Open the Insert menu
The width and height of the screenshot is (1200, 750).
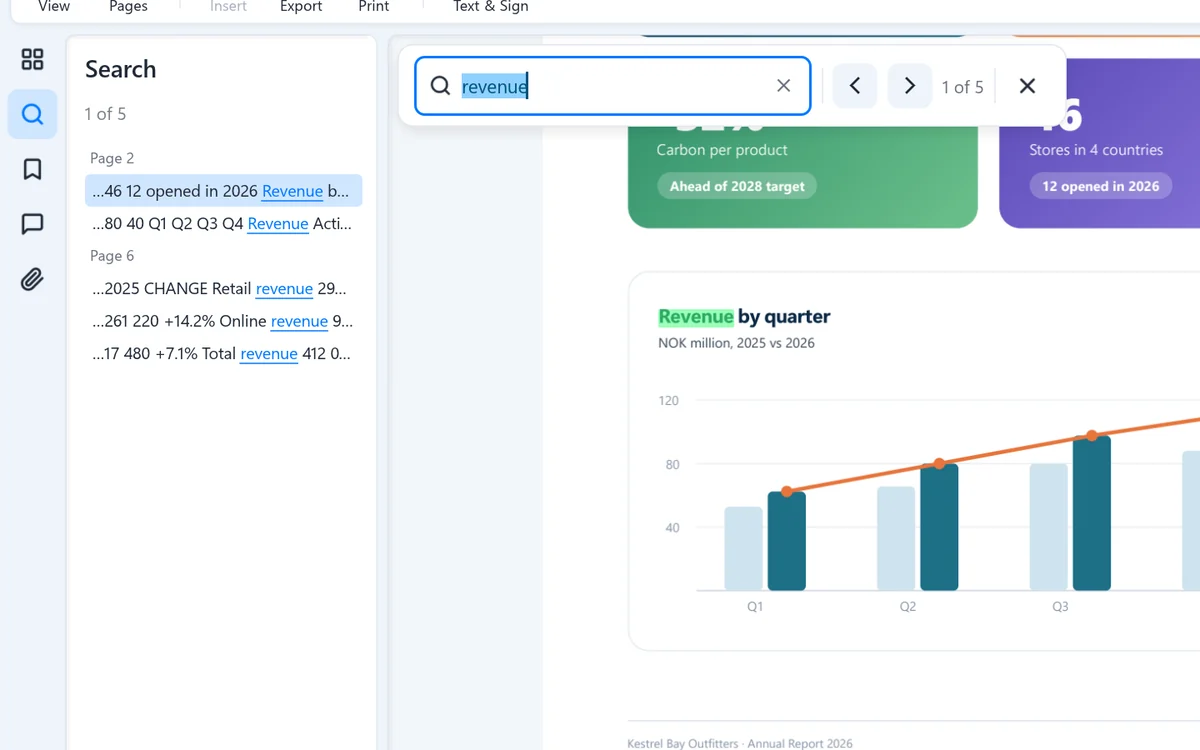[228, 6]
